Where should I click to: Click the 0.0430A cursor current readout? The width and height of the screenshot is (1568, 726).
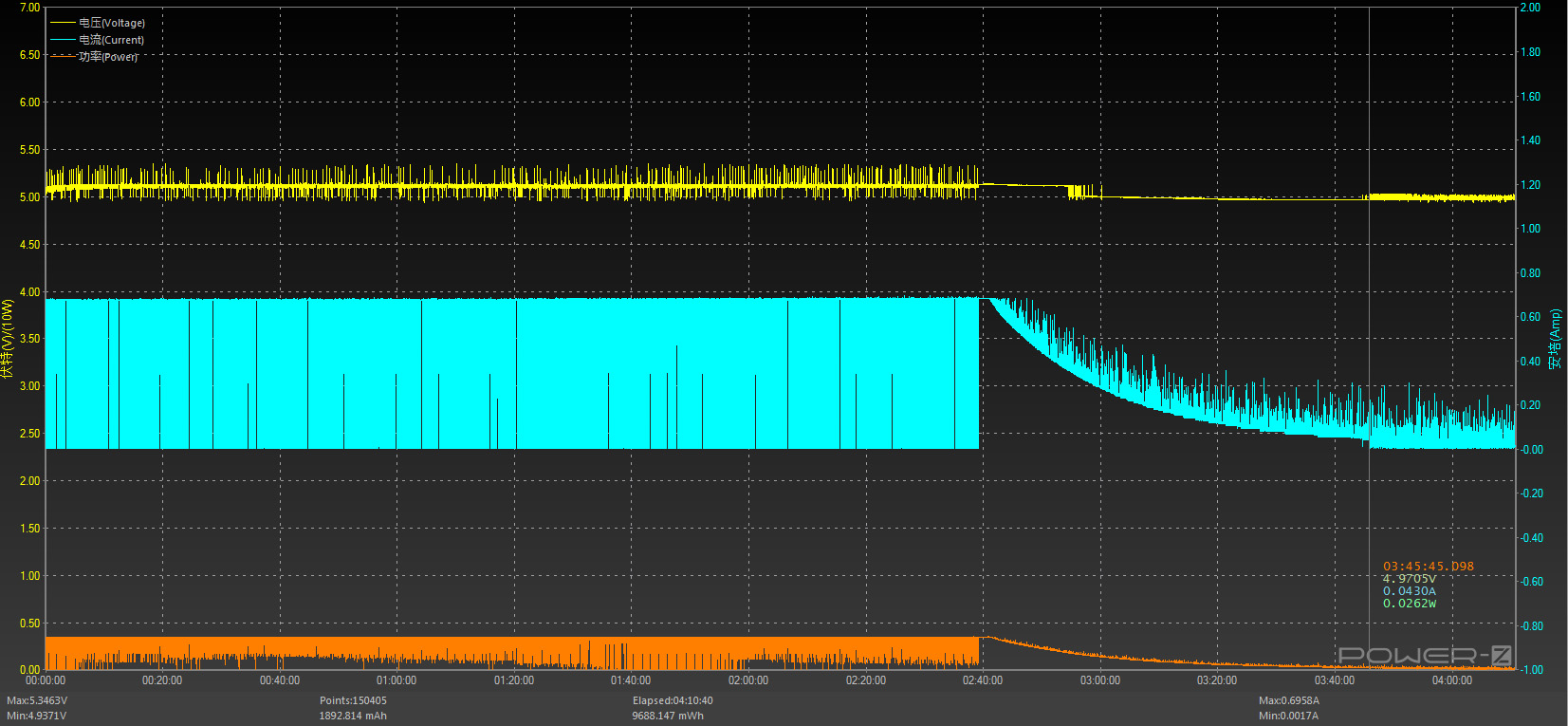point(1409,591)
